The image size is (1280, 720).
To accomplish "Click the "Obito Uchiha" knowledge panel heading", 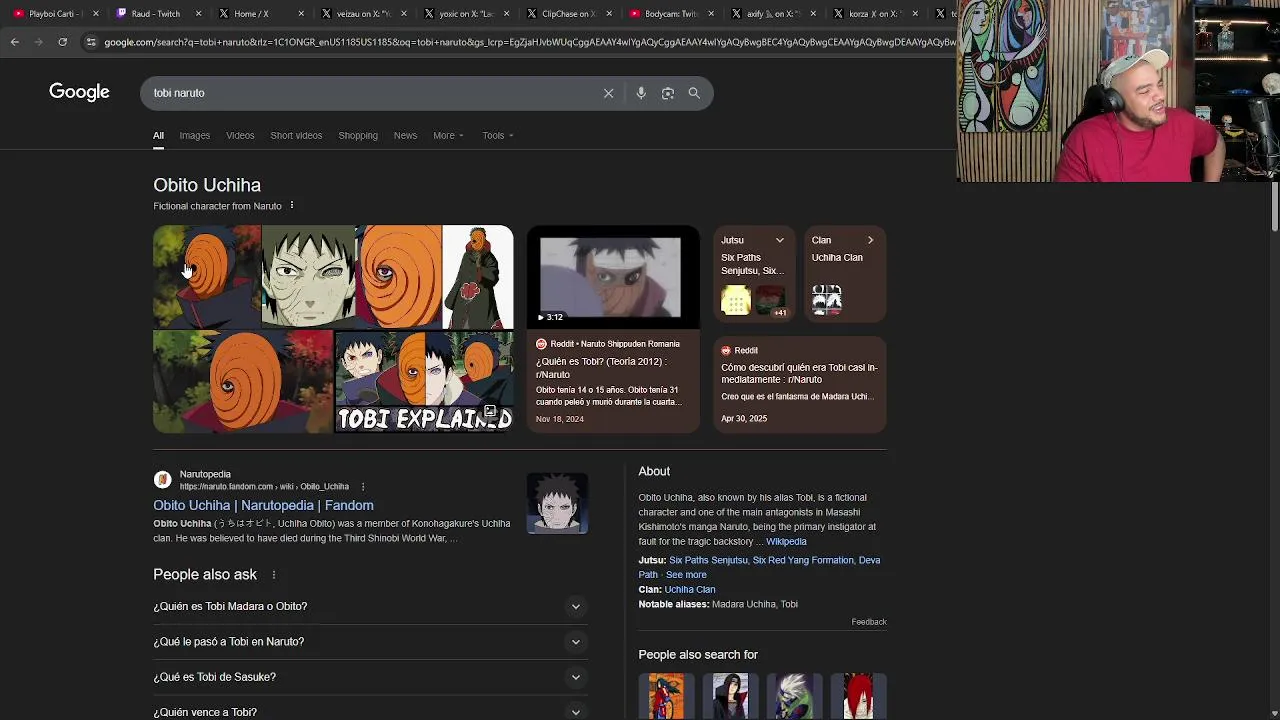I will (207, 185).
